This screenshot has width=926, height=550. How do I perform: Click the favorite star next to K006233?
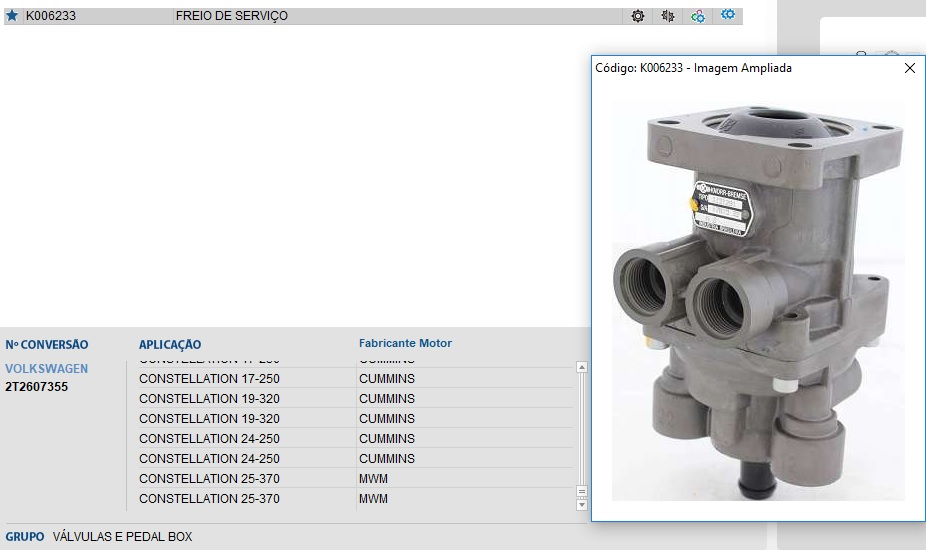click(13, 16)
